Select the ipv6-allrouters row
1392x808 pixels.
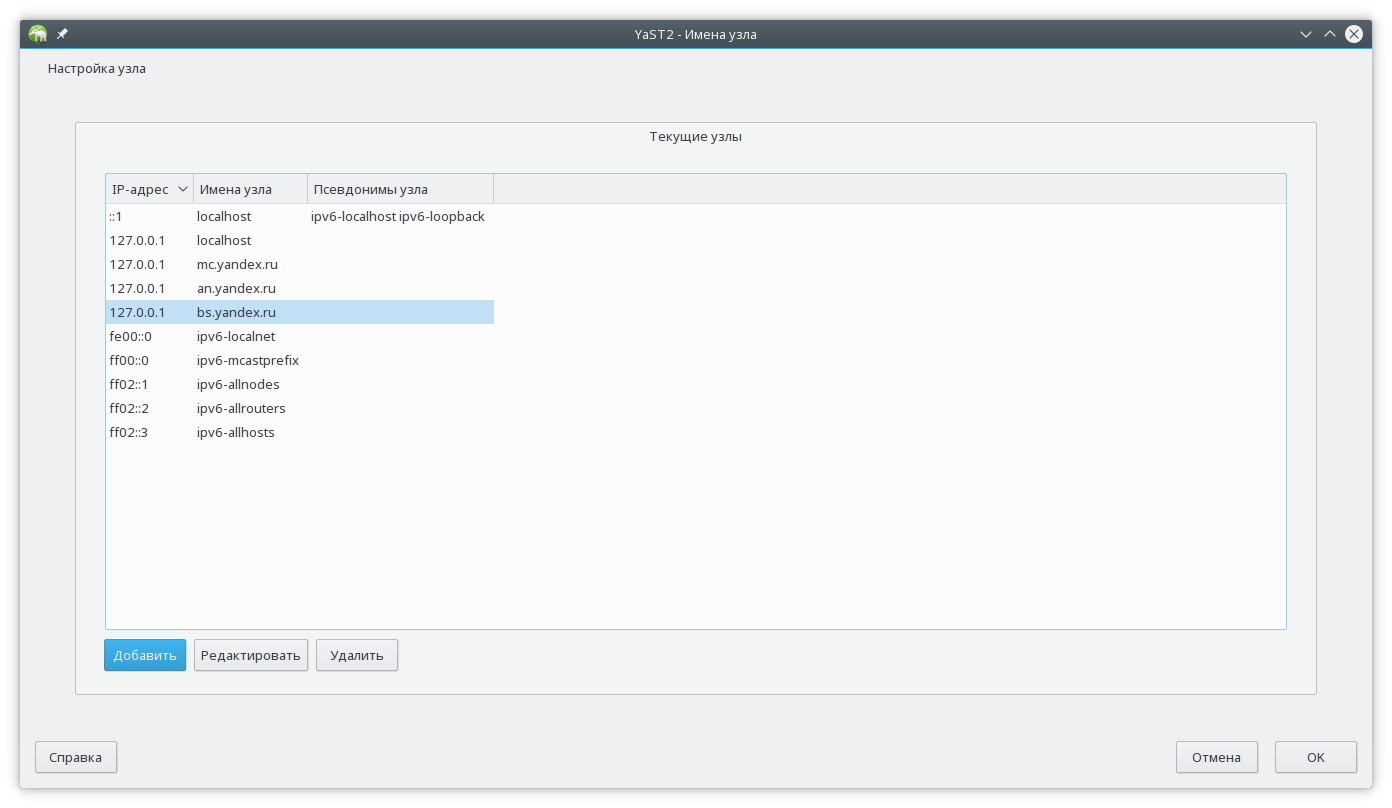[x=300, y=408]
